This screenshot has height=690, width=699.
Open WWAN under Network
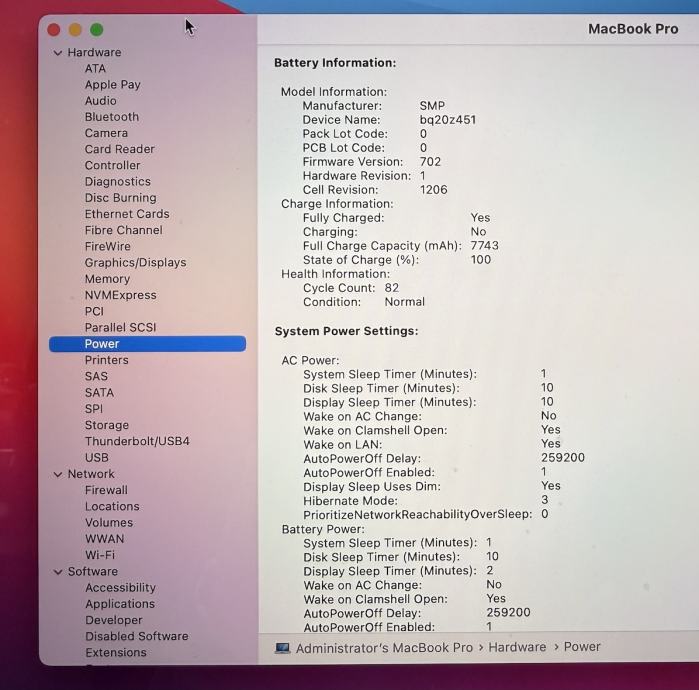click(x=105, y=539)
